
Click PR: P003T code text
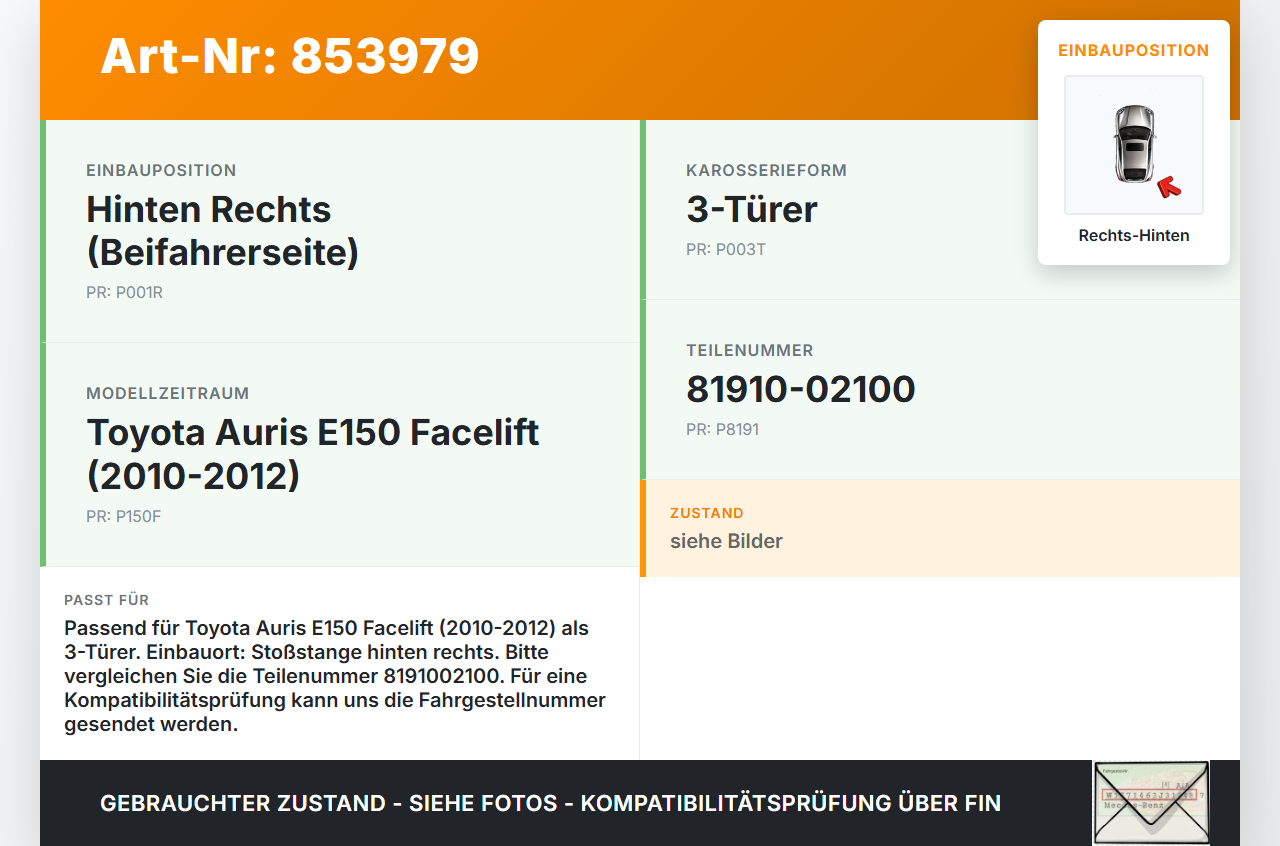coord(726,249)
